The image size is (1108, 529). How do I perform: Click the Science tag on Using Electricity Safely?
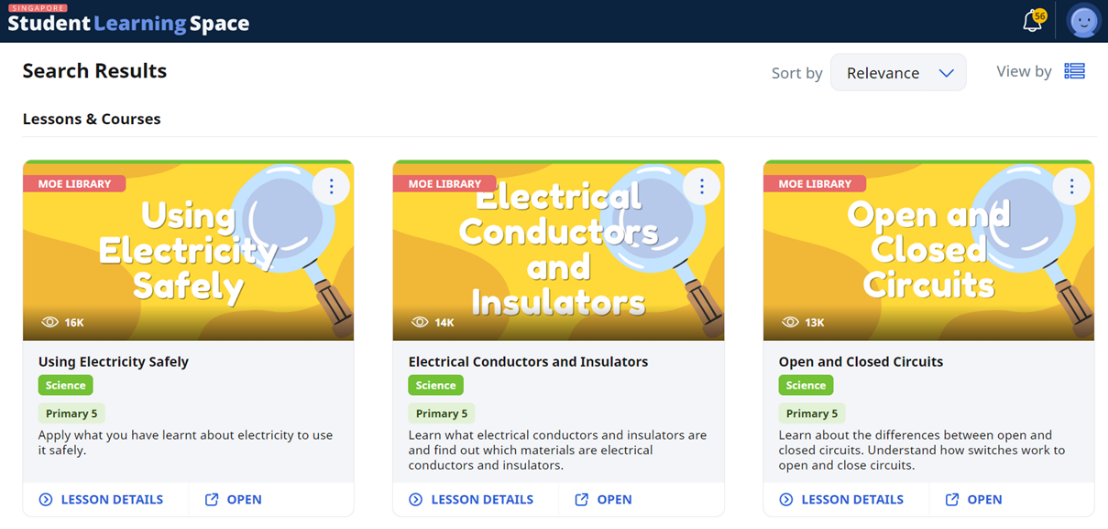coord(66,385)
